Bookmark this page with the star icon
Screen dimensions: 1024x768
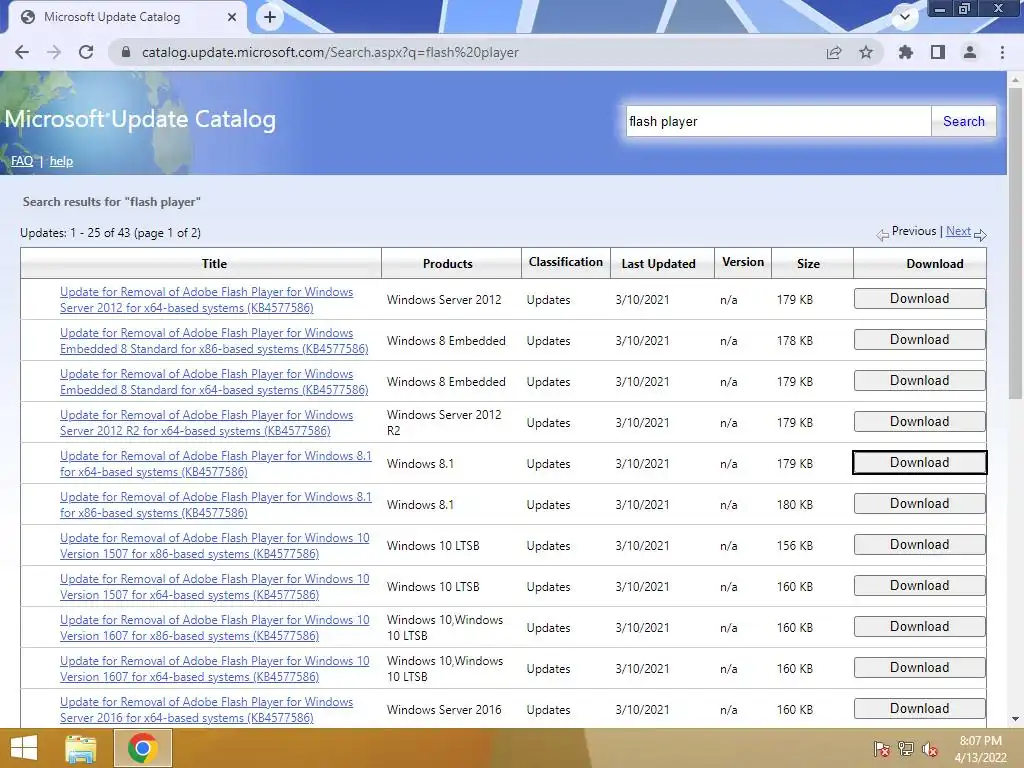coord(866,52)
